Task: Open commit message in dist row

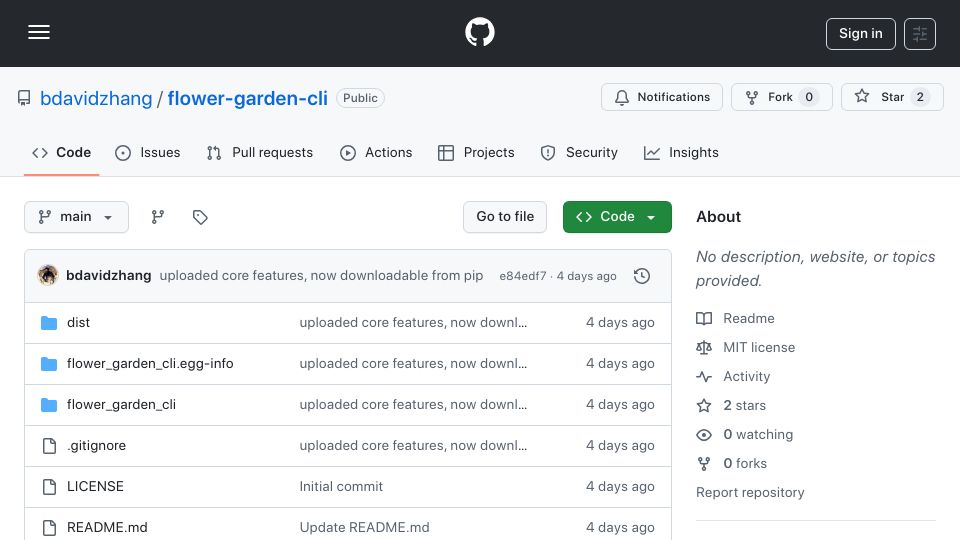Action: point(413,323)
